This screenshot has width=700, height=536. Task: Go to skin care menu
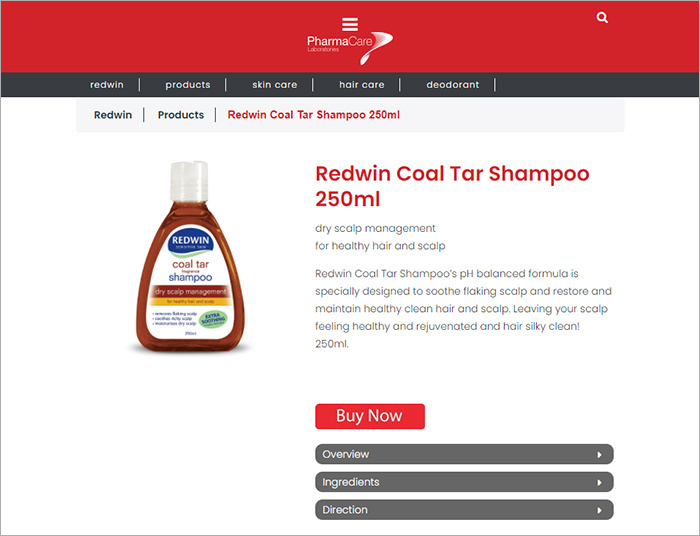click(275, 85)
